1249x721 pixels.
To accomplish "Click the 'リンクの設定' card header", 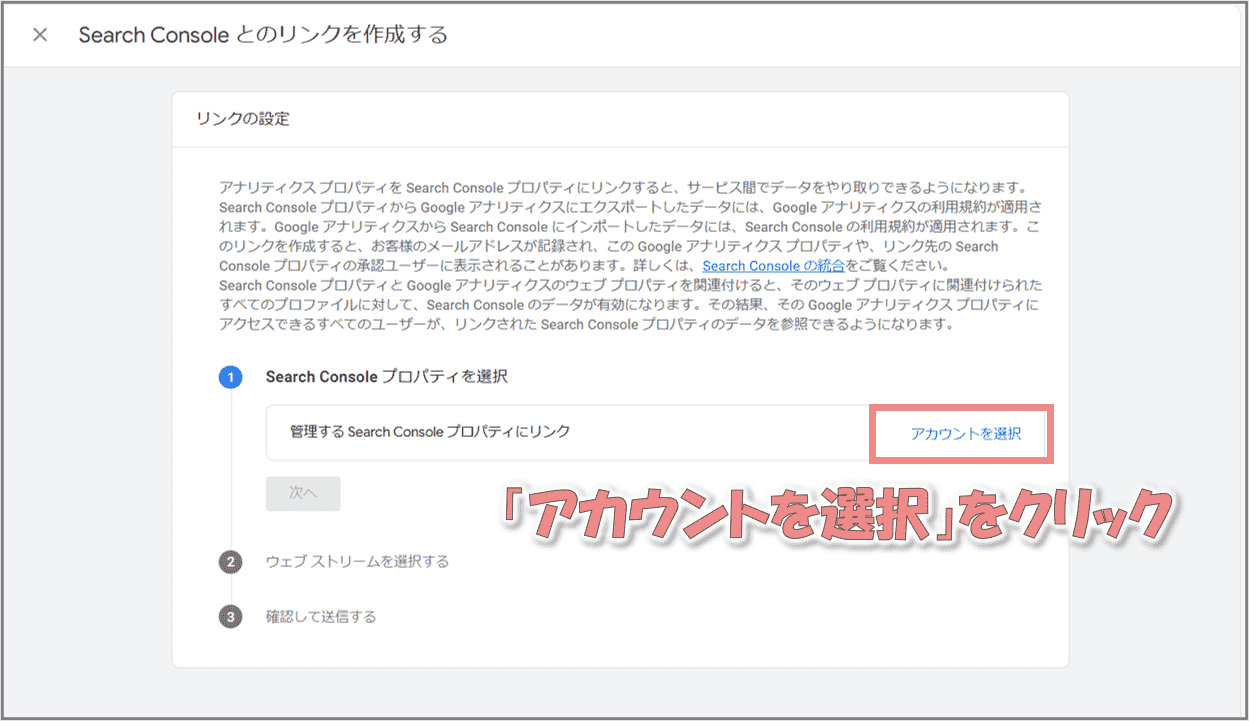I will (x=243, y=119).
